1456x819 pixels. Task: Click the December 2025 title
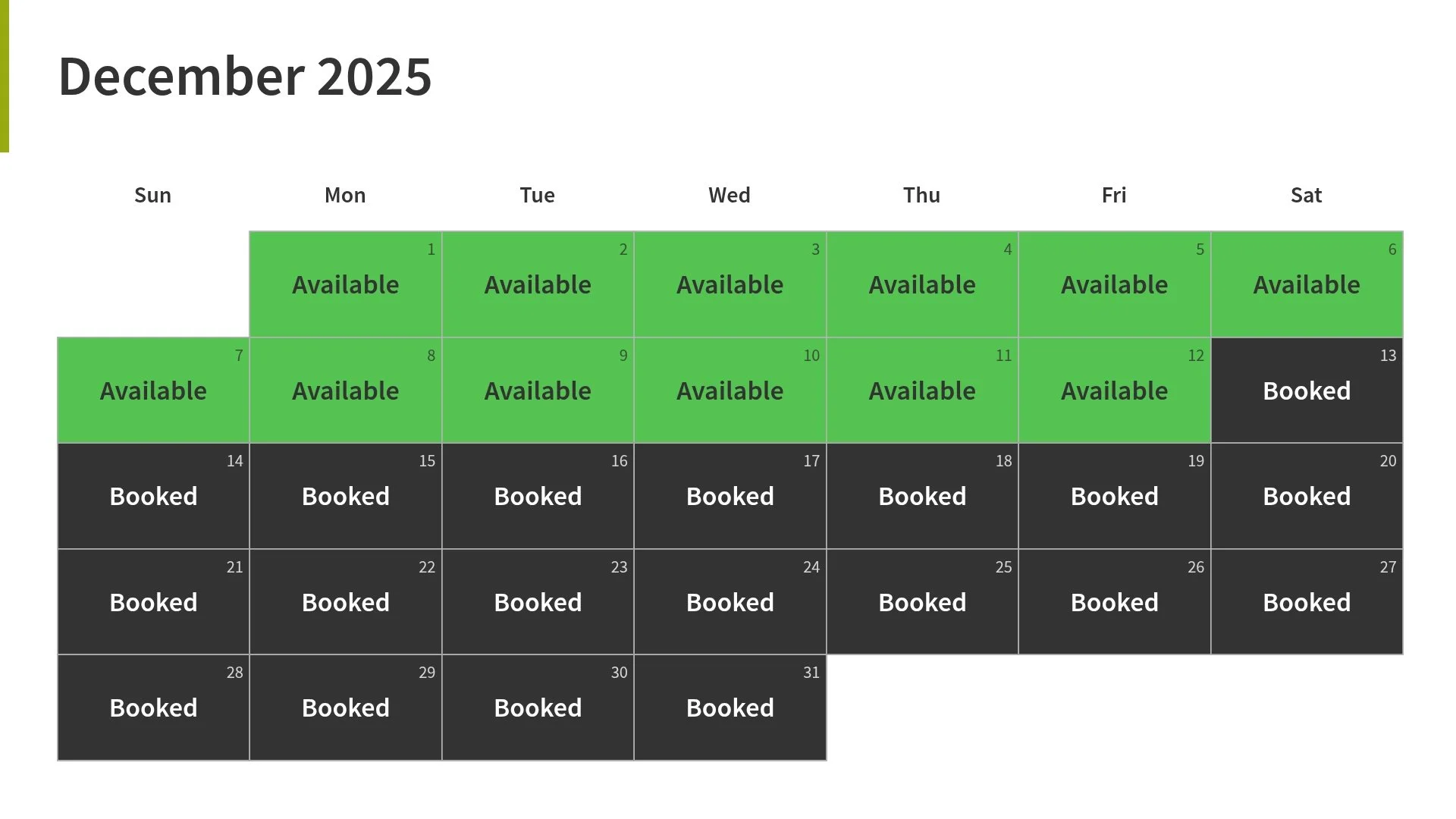(245, 77)
